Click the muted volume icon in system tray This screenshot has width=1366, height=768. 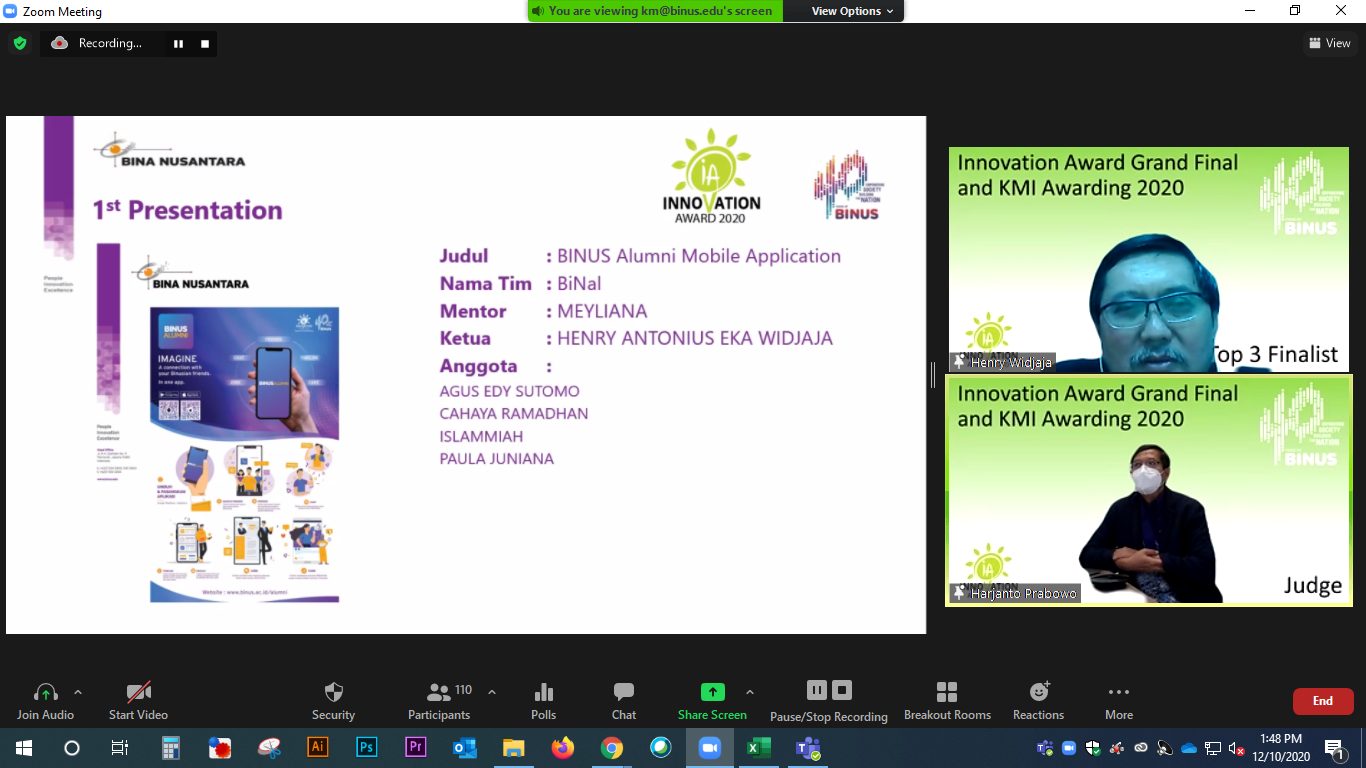point(1237,748)
